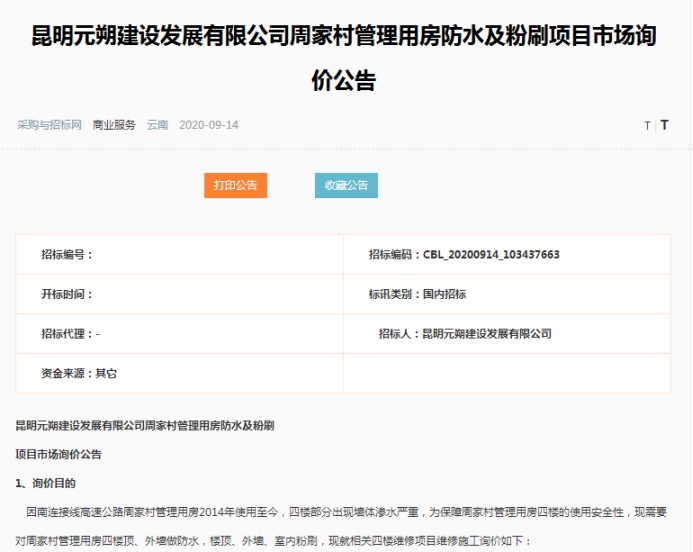693x552 pixels.
Task: Click the bold project name line below table
Action: pos(145,425)
